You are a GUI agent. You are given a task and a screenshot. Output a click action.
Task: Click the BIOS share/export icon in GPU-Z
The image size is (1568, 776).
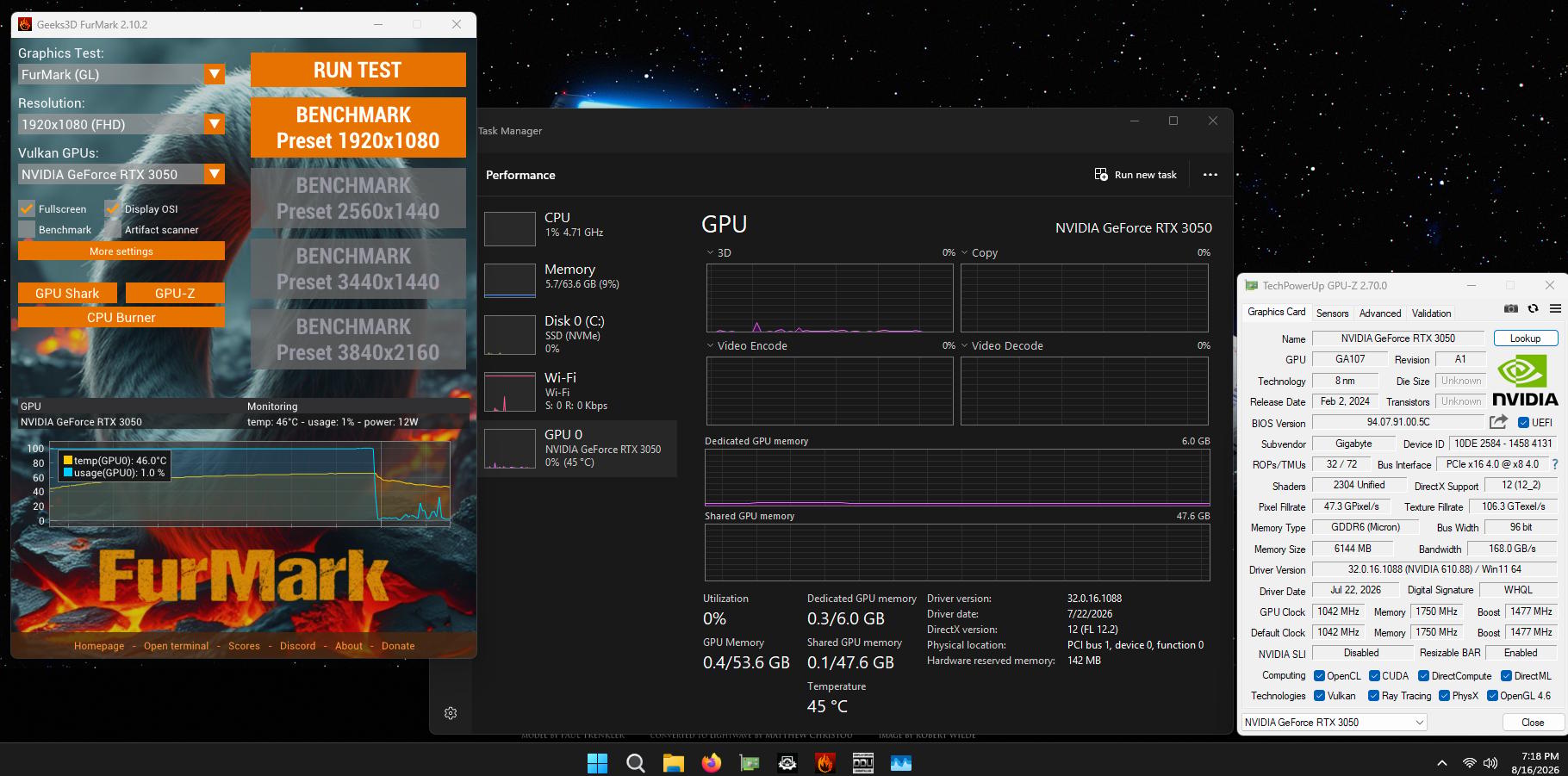click(1498, 422)
